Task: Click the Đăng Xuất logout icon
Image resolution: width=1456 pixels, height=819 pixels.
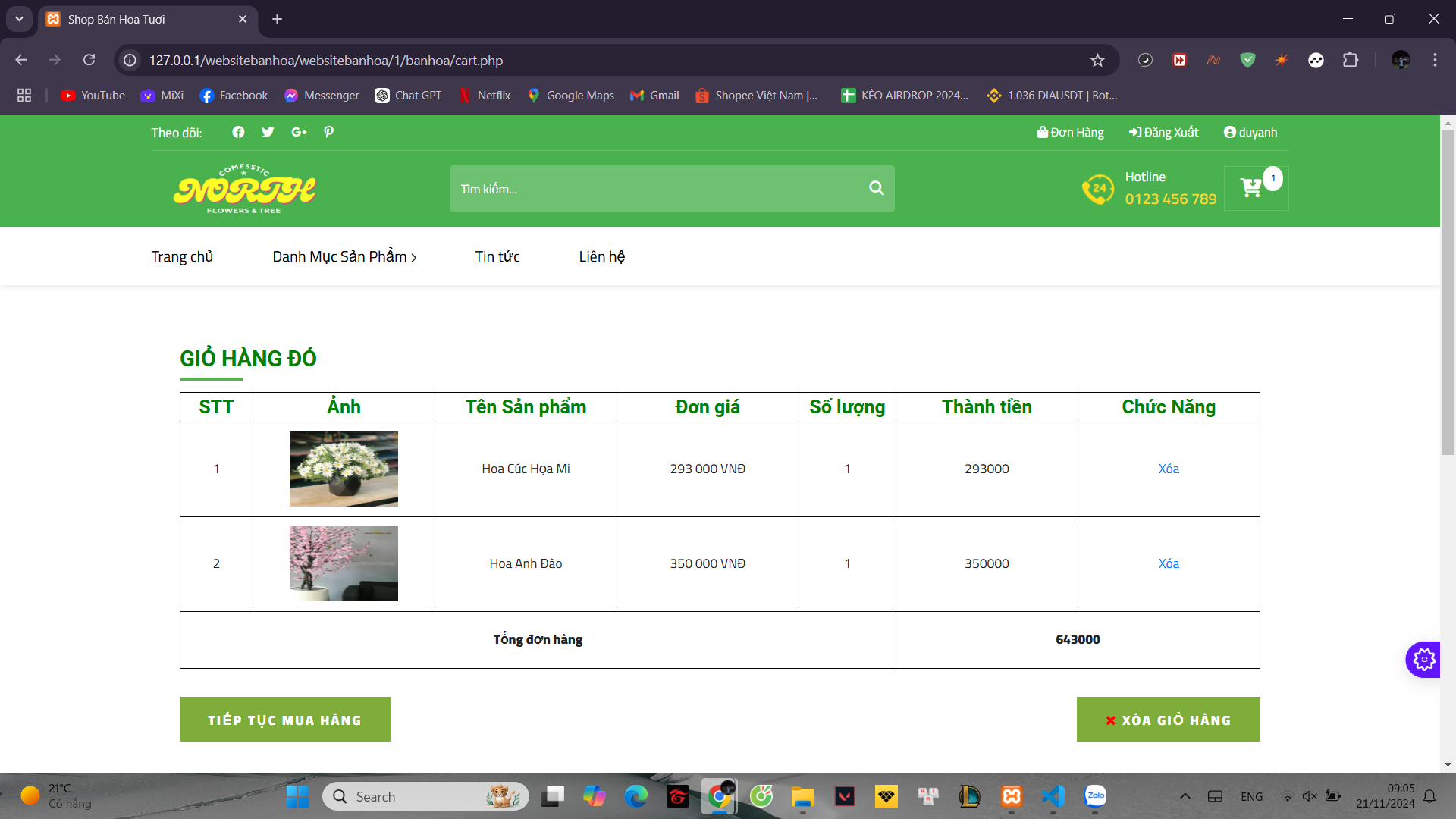Action: [x=1135, y=132]
